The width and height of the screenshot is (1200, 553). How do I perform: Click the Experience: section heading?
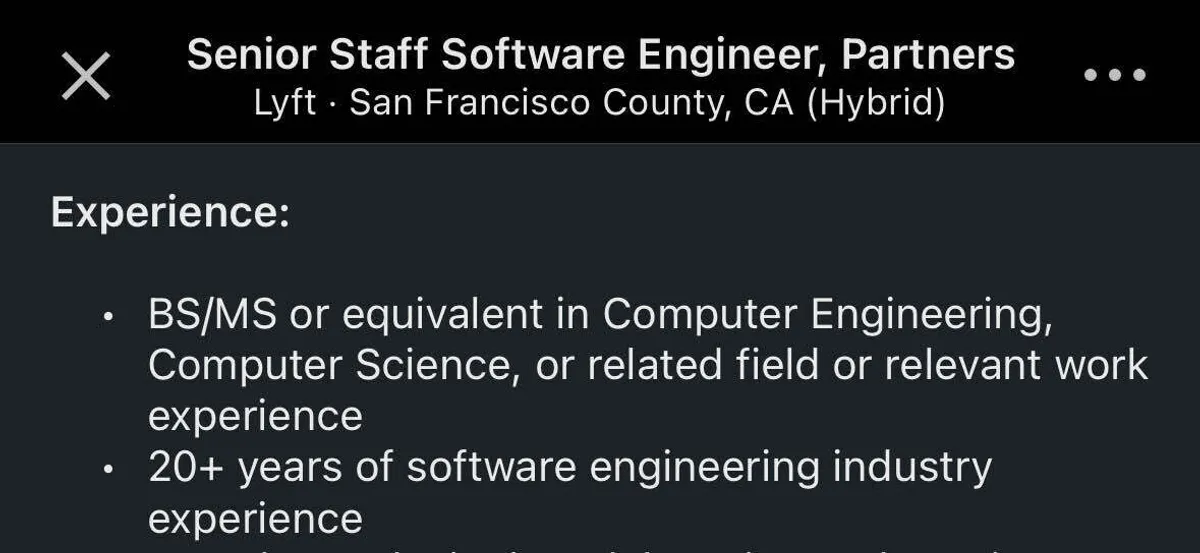170,213
